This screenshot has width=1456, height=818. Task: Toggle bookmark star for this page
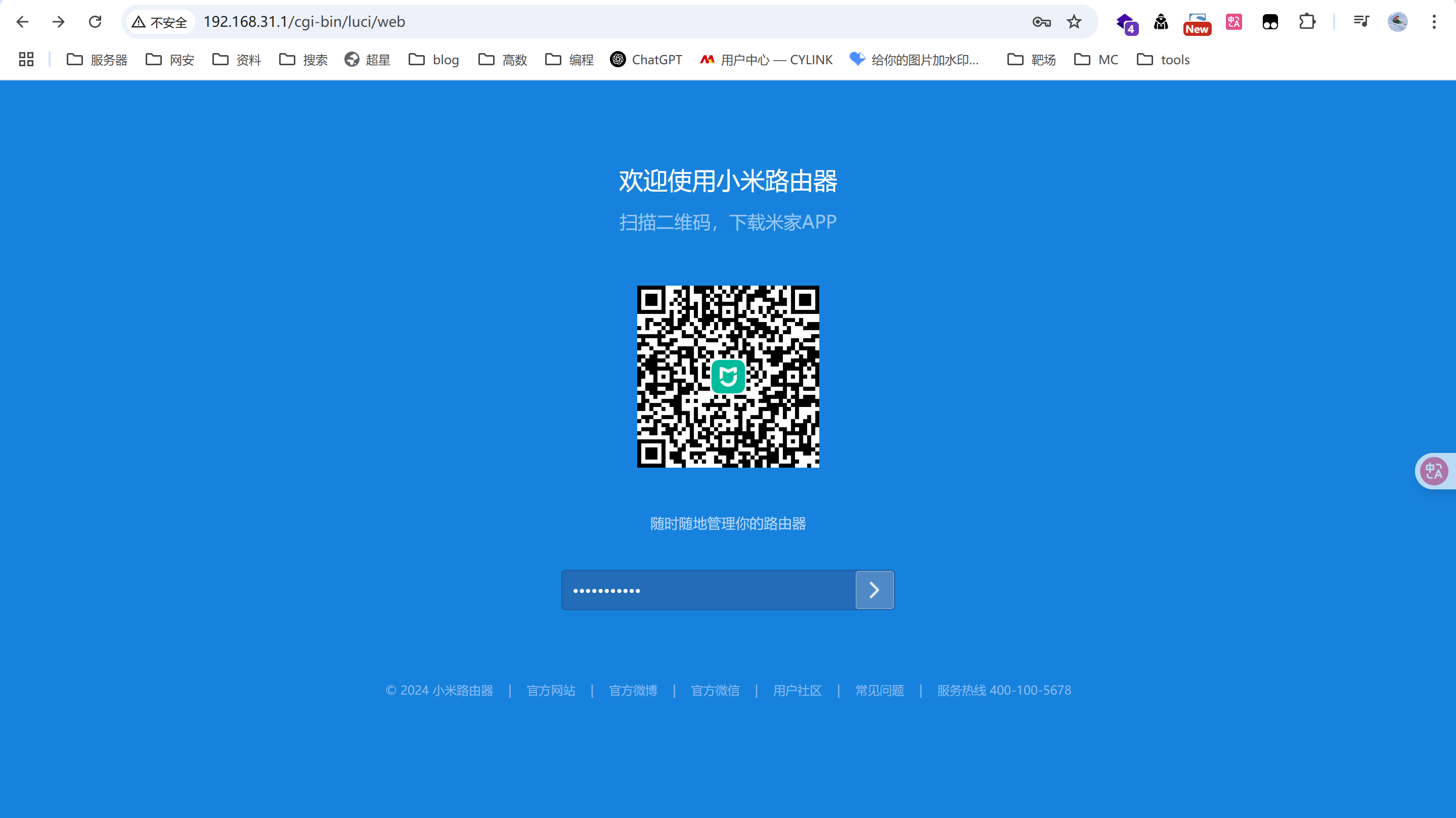tap(1073, 21)
